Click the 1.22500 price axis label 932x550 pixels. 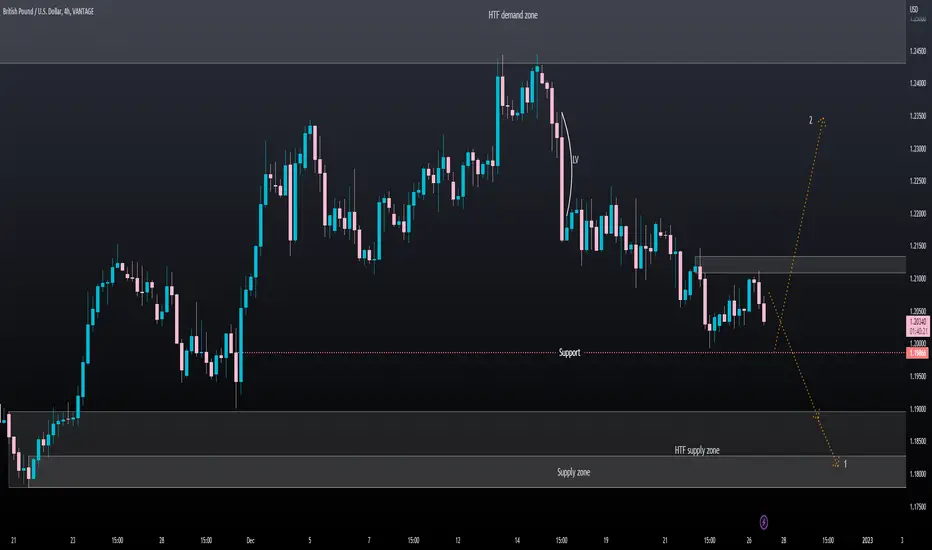pyautogui.click(x=918, y=181)
